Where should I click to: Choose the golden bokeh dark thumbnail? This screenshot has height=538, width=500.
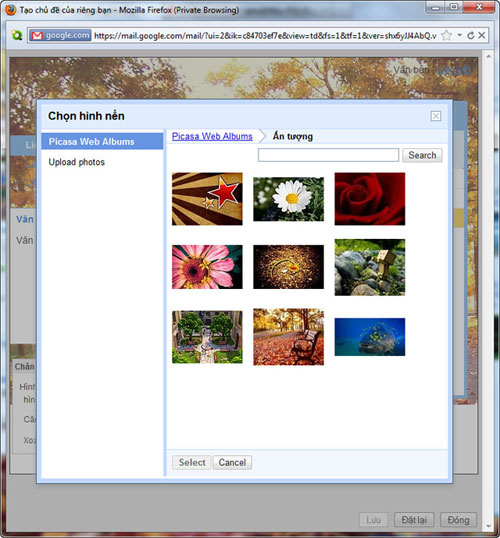pyautogui.click(x=288, y=267)
